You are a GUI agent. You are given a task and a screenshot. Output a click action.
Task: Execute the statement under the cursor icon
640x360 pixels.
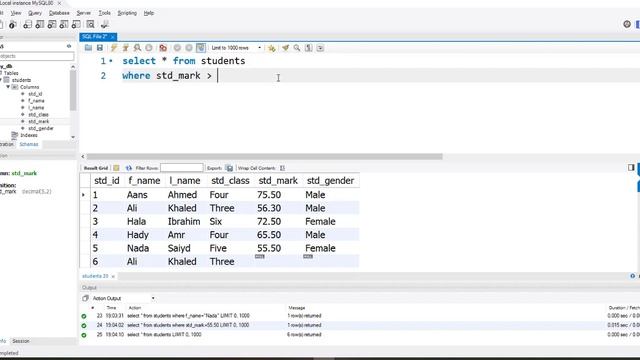click(x=126, y=48)
